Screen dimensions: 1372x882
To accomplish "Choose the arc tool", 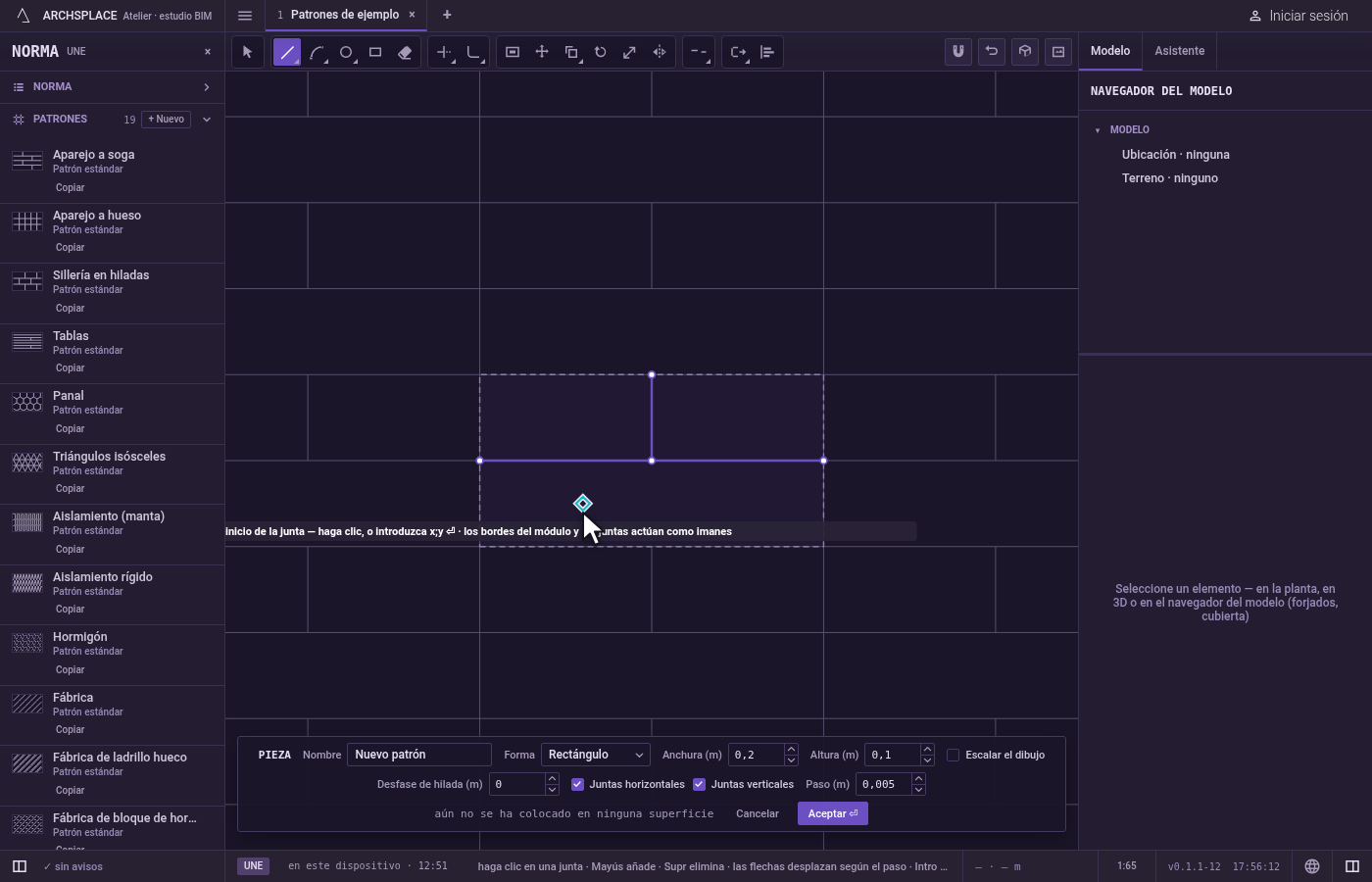I will click(317, 52).
